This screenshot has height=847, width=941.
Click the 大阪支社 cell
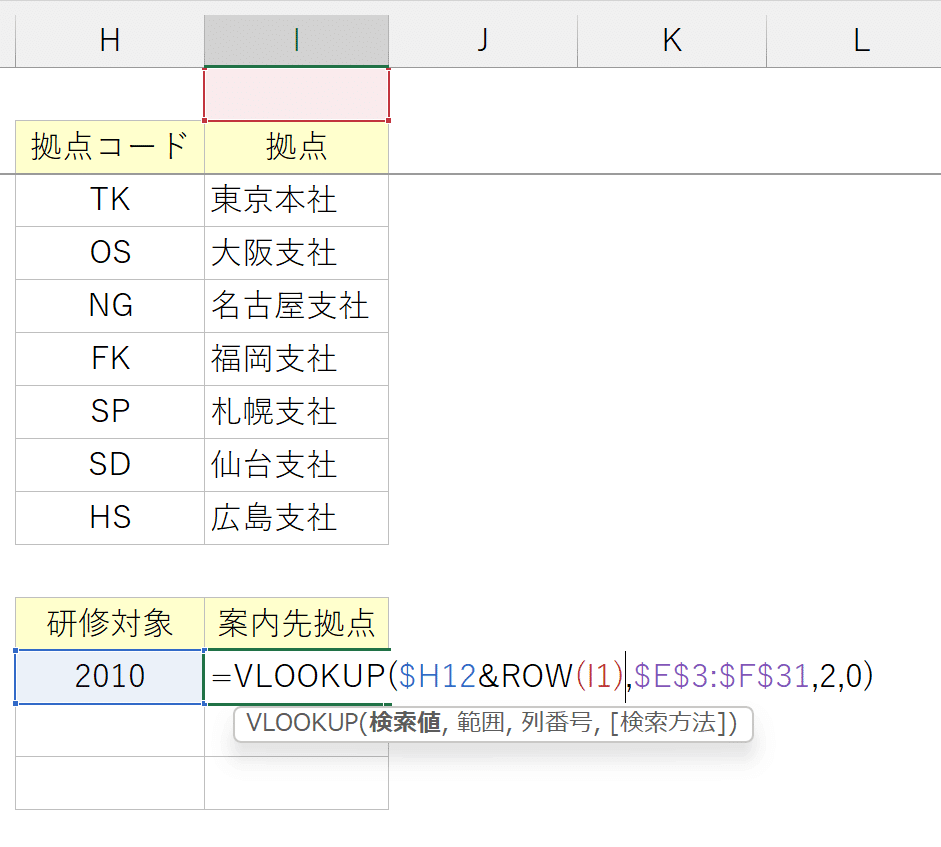(295, 252)
